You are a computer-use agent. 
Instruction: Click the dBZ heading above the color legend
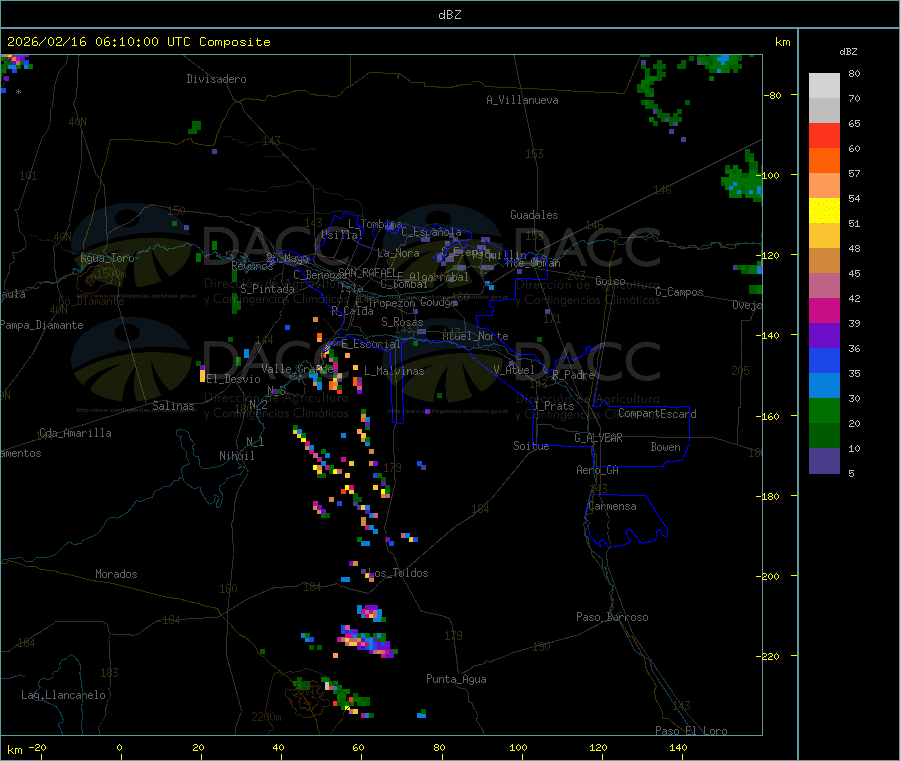coord(848,52)
